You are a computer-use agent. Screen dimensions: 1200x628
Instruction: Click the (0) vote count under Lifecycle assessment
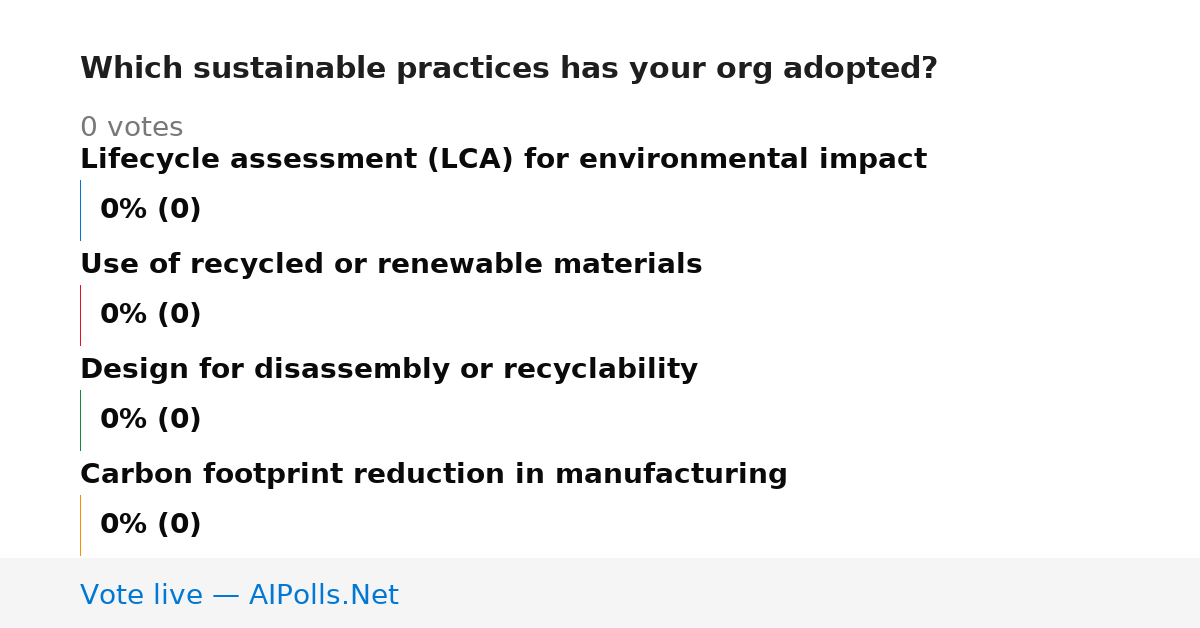pos(179,210)
